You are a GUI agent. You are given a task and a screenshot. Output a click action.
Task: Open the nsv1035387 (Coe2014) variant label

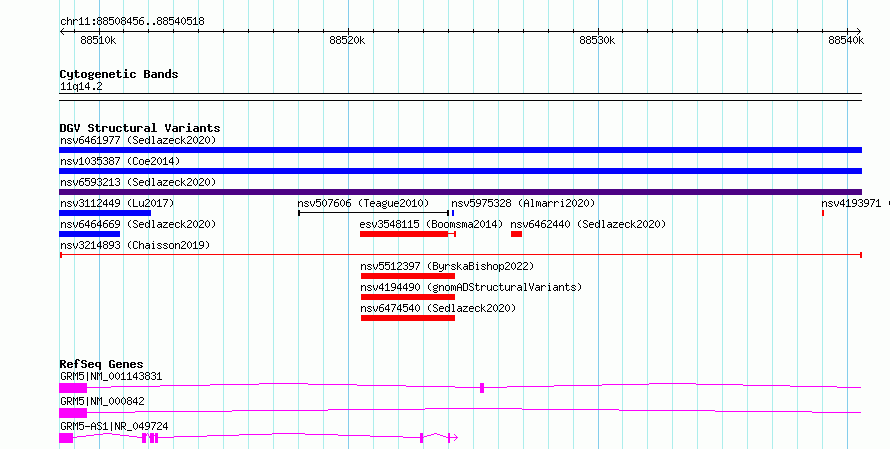click(120, 161)
